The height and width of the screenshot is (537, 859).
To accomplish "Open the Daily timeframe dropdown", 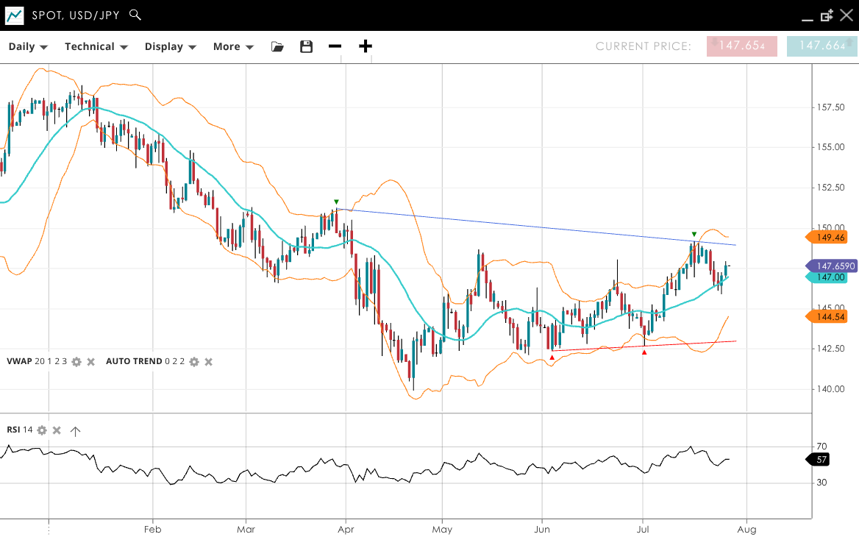I will point(28,47).
